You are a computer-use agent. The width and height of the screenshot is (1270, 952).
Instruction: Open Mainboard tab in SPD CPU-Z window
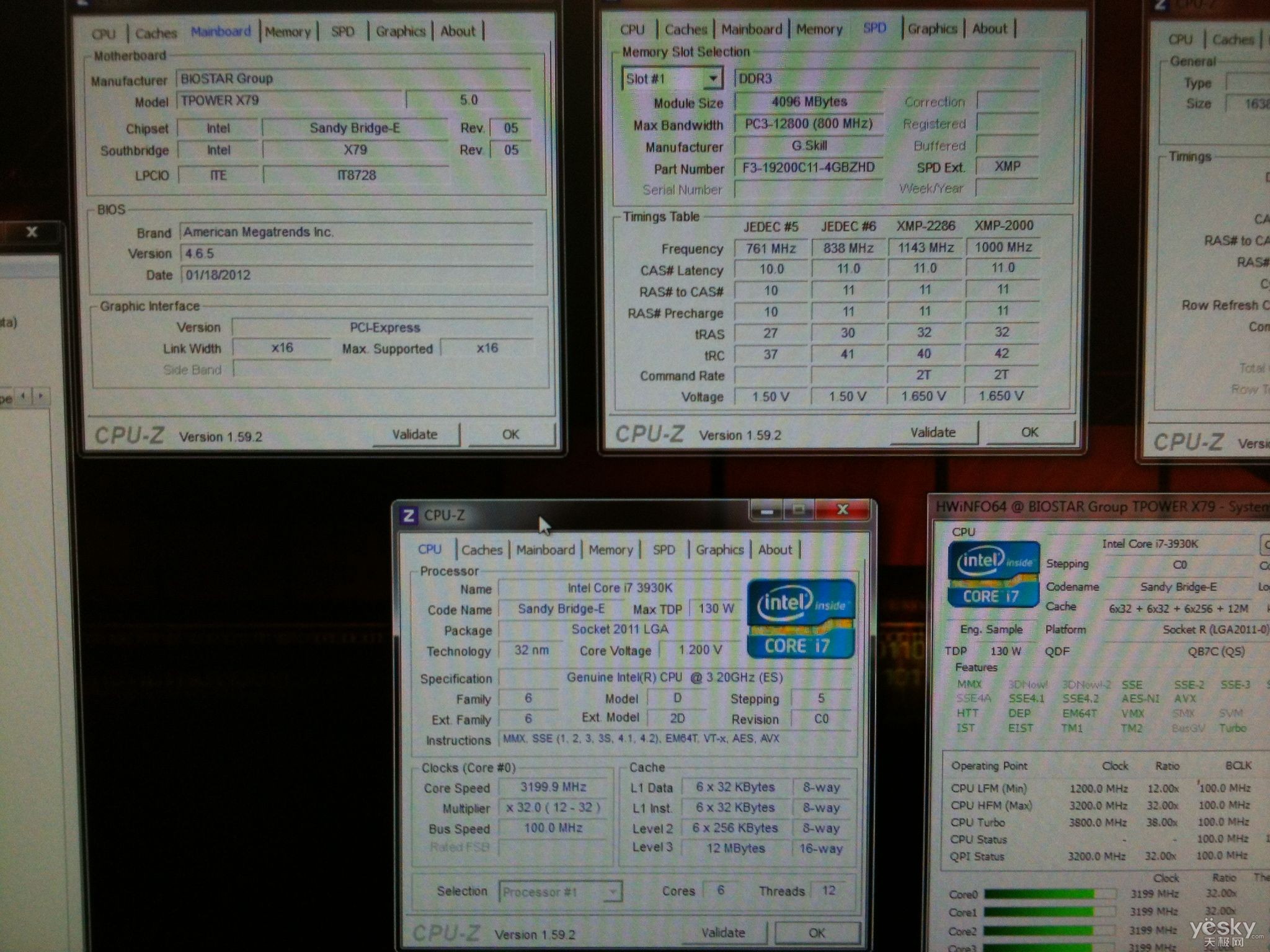tap(752, 29)
